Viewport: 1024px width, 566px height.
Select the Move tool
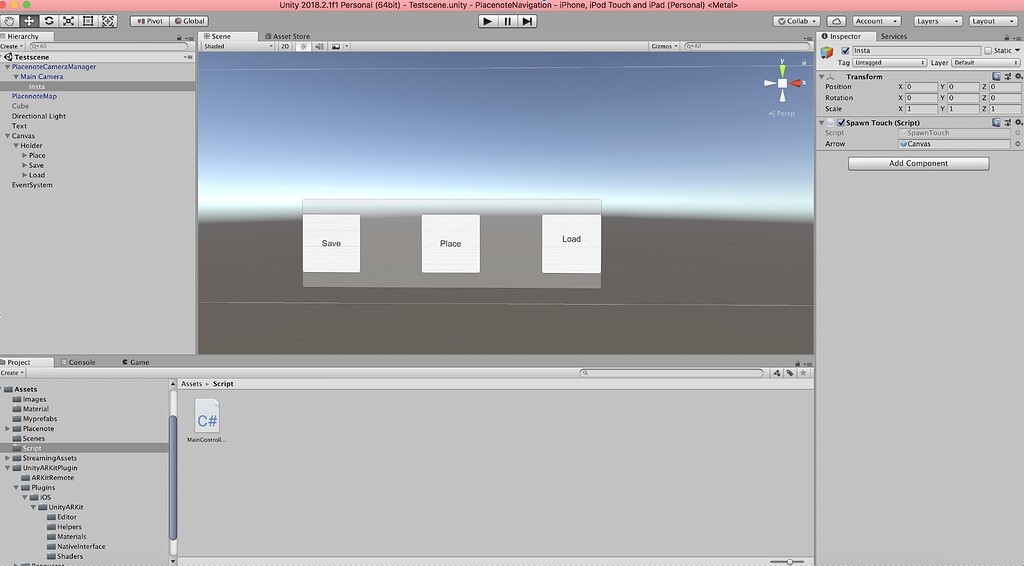(x=29, y=21)
